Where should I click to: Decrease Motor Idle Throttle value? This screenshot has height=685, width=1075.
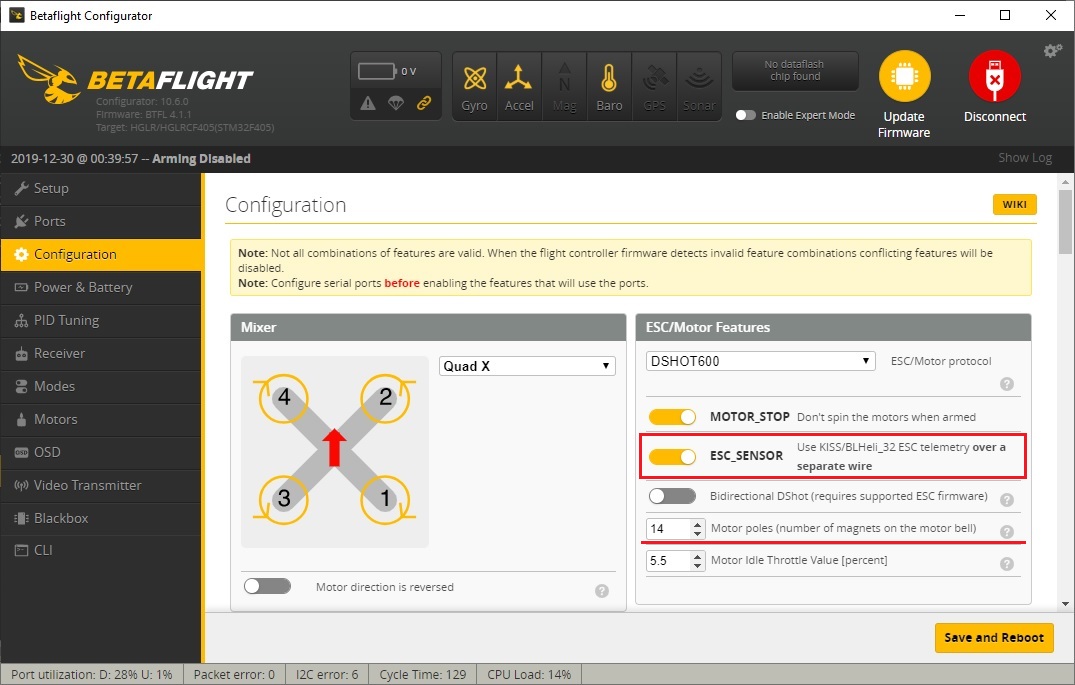coord(698,566)
